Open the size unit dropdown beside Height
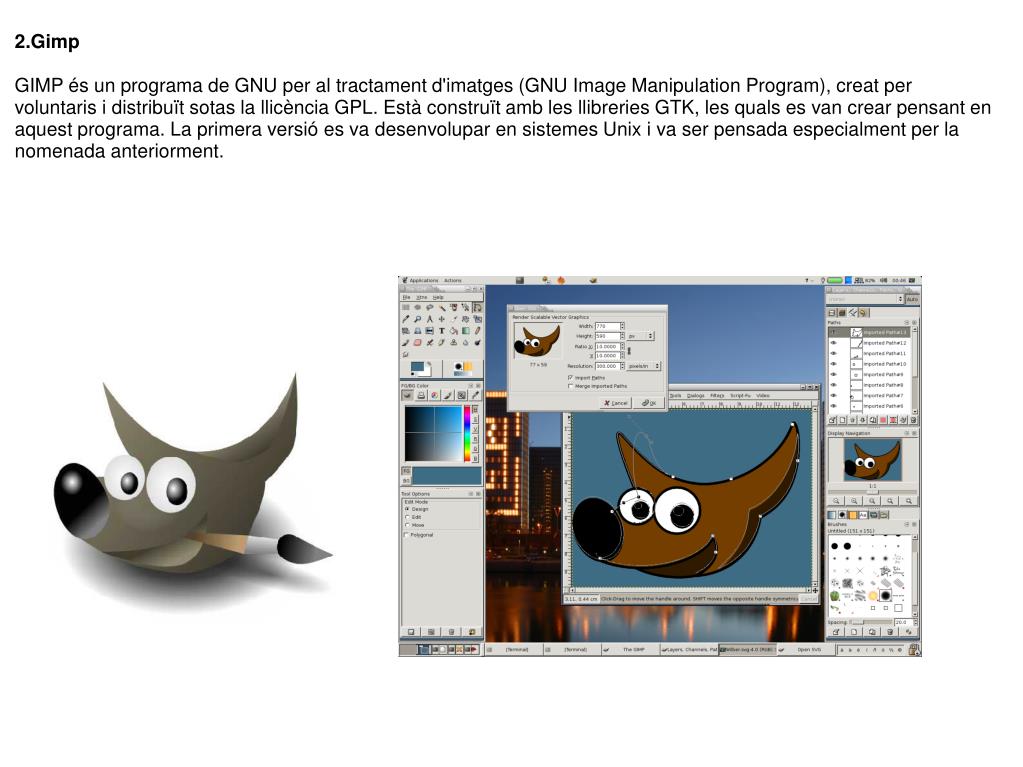Image resolution: width=1023 pixels, height=767 pixels. pyautogui.click(x=640, y=336)
